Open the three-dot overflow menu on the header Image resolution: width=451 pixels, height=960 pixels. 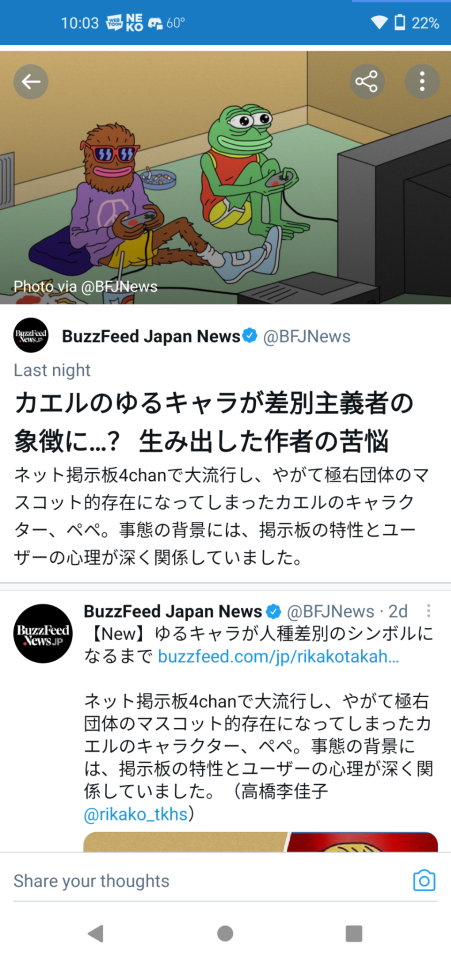click(x=422, y=82)
